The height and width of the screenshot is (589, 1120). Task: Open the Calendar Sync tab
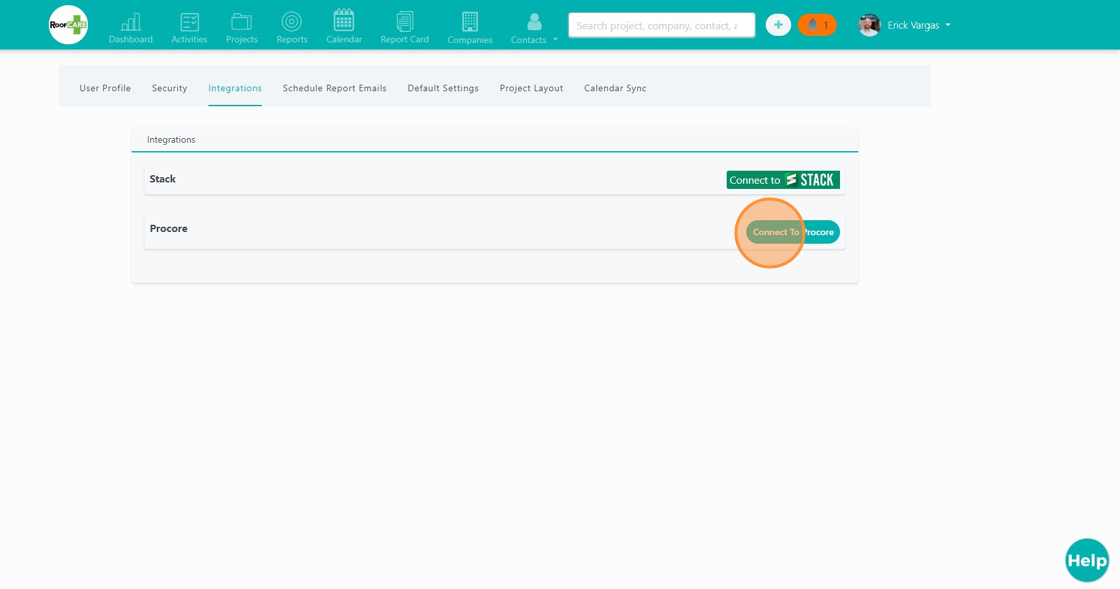[617, 88]
